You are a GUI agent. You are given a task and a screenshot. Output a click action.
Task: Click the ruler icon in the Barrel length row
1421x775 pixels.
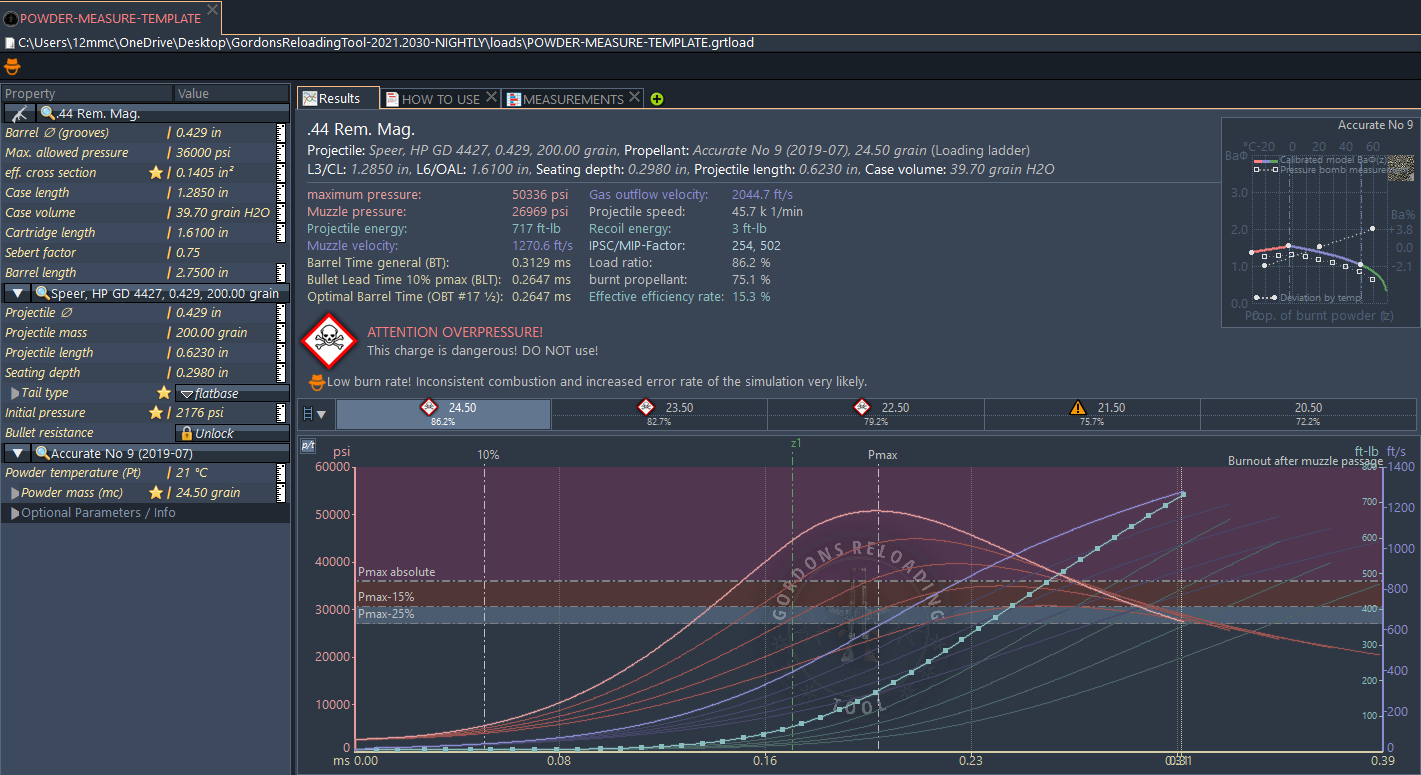281,273
